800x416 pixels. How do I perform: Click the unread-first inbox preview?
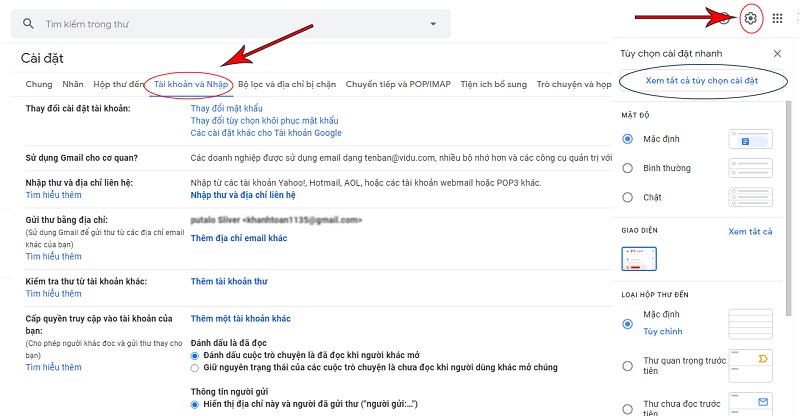pos(751,404)
